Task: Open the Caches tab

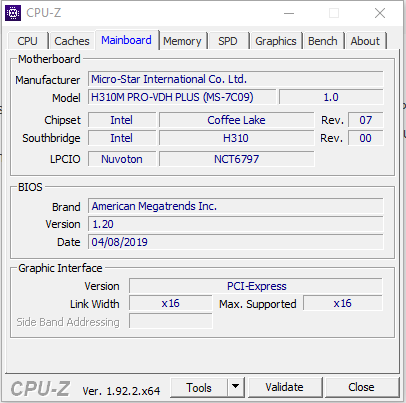Action: point(72,41)
